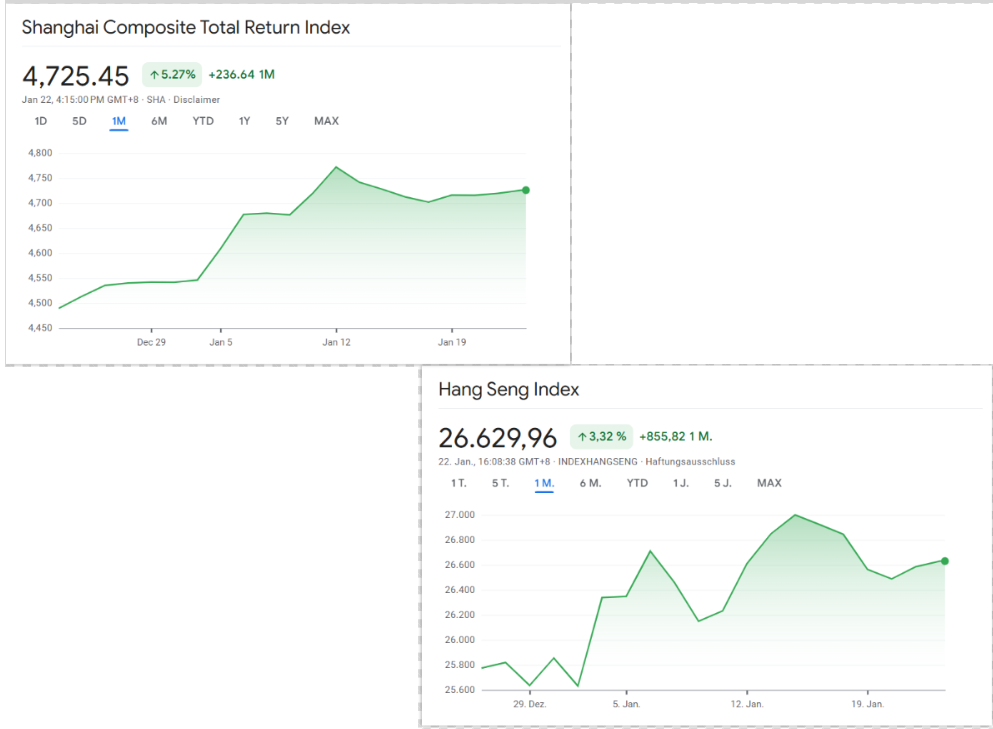Screen dimensions: 993x729
Task: Select 5D range on Shanghai Composite chart
Action: coord(79,121)
